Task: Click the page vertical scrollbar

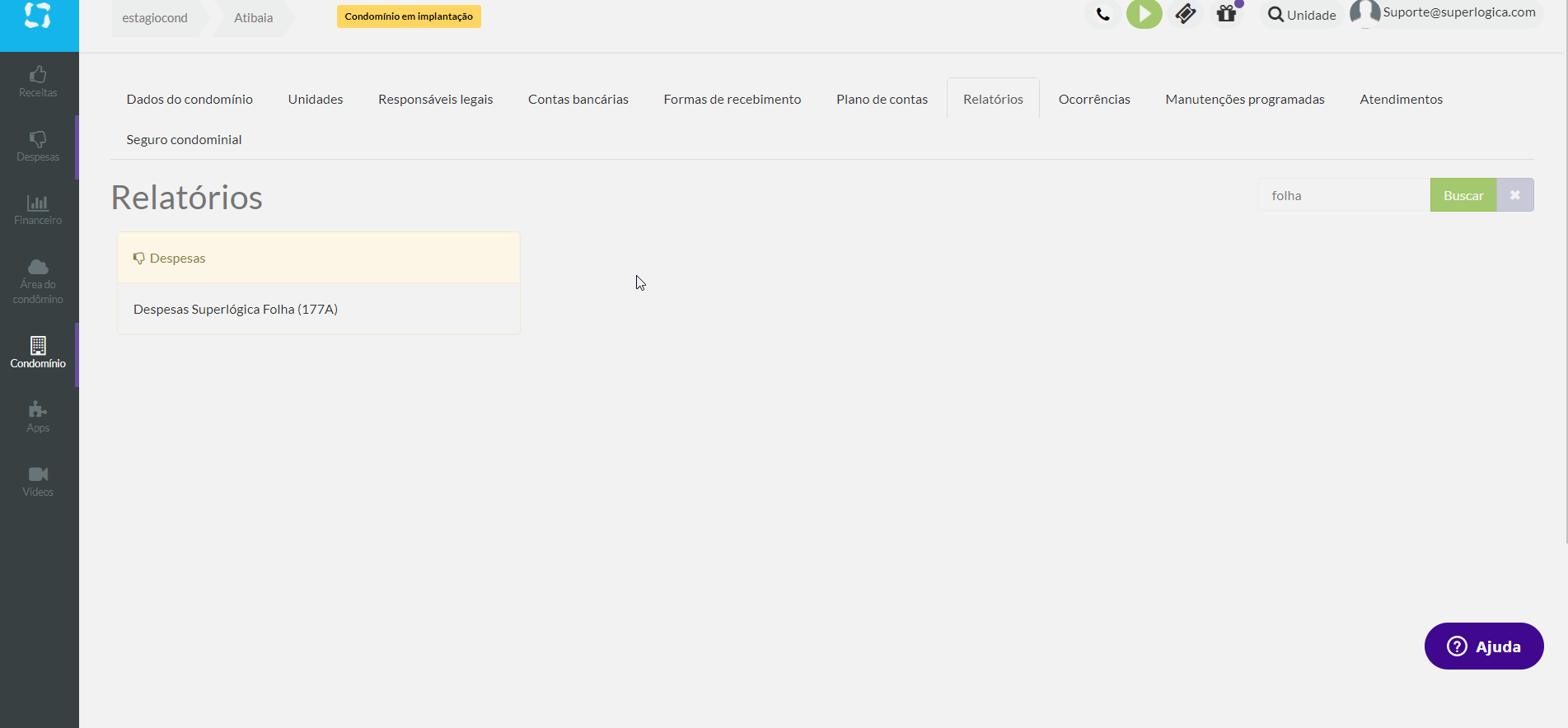Action: point(1565,272)
